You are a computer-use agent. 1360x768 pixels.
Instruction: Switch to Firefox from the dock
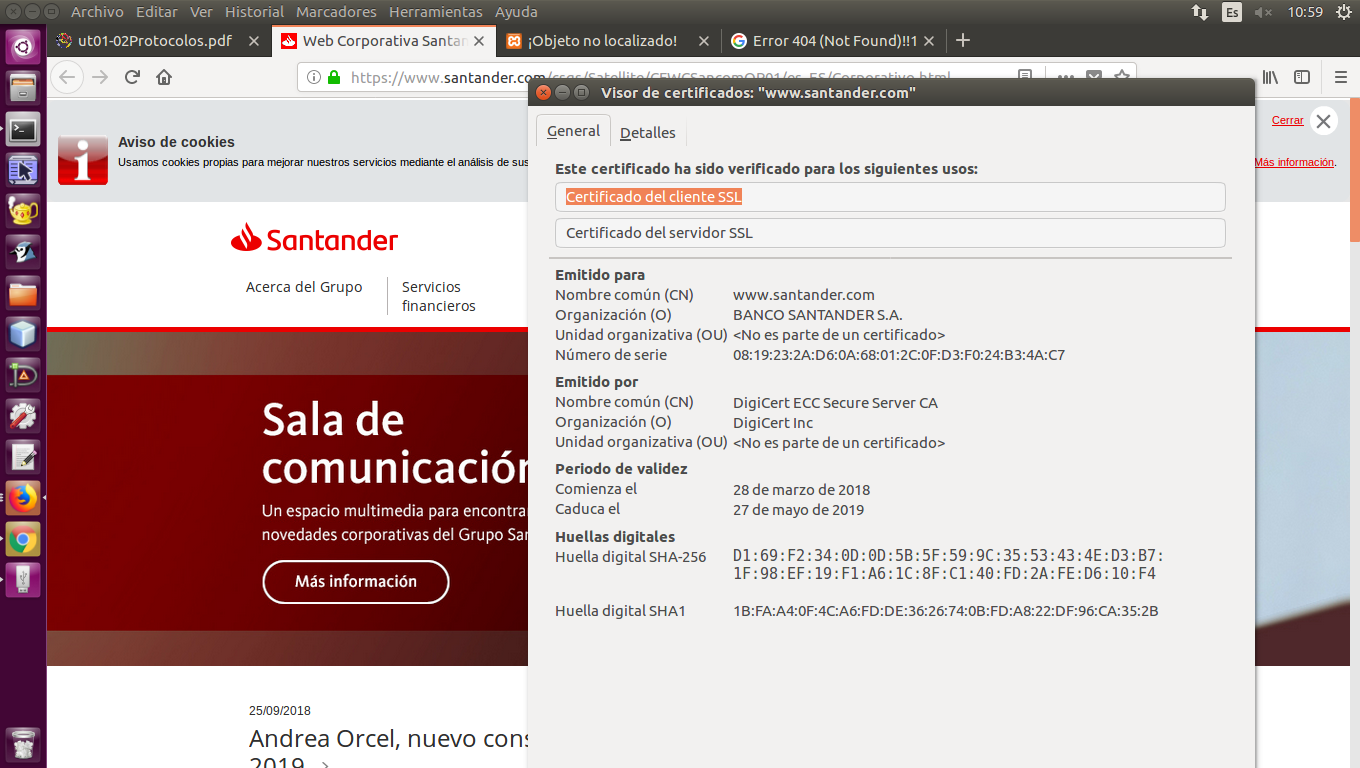(x=23, y=498)
